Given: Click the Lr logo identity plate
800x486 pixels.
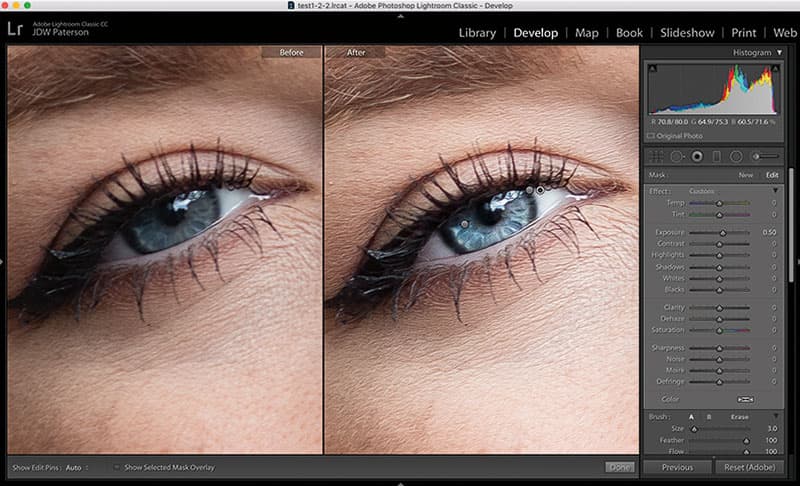Looking at the screenshot, I should coord(15,29).
